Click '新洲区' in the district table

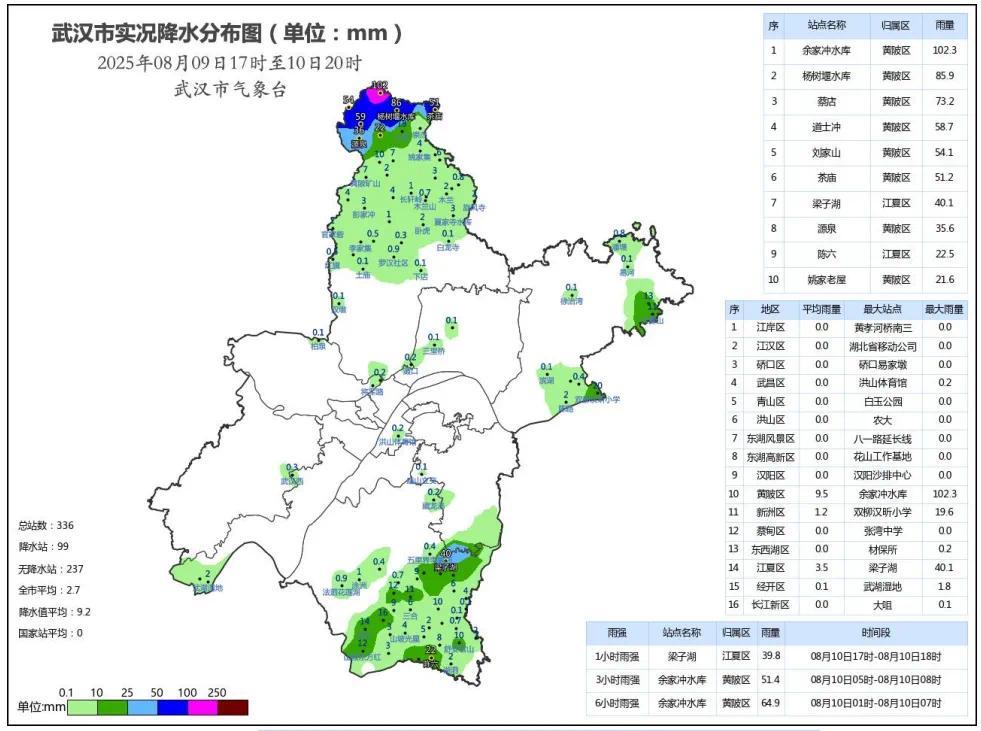click(770, 513)
